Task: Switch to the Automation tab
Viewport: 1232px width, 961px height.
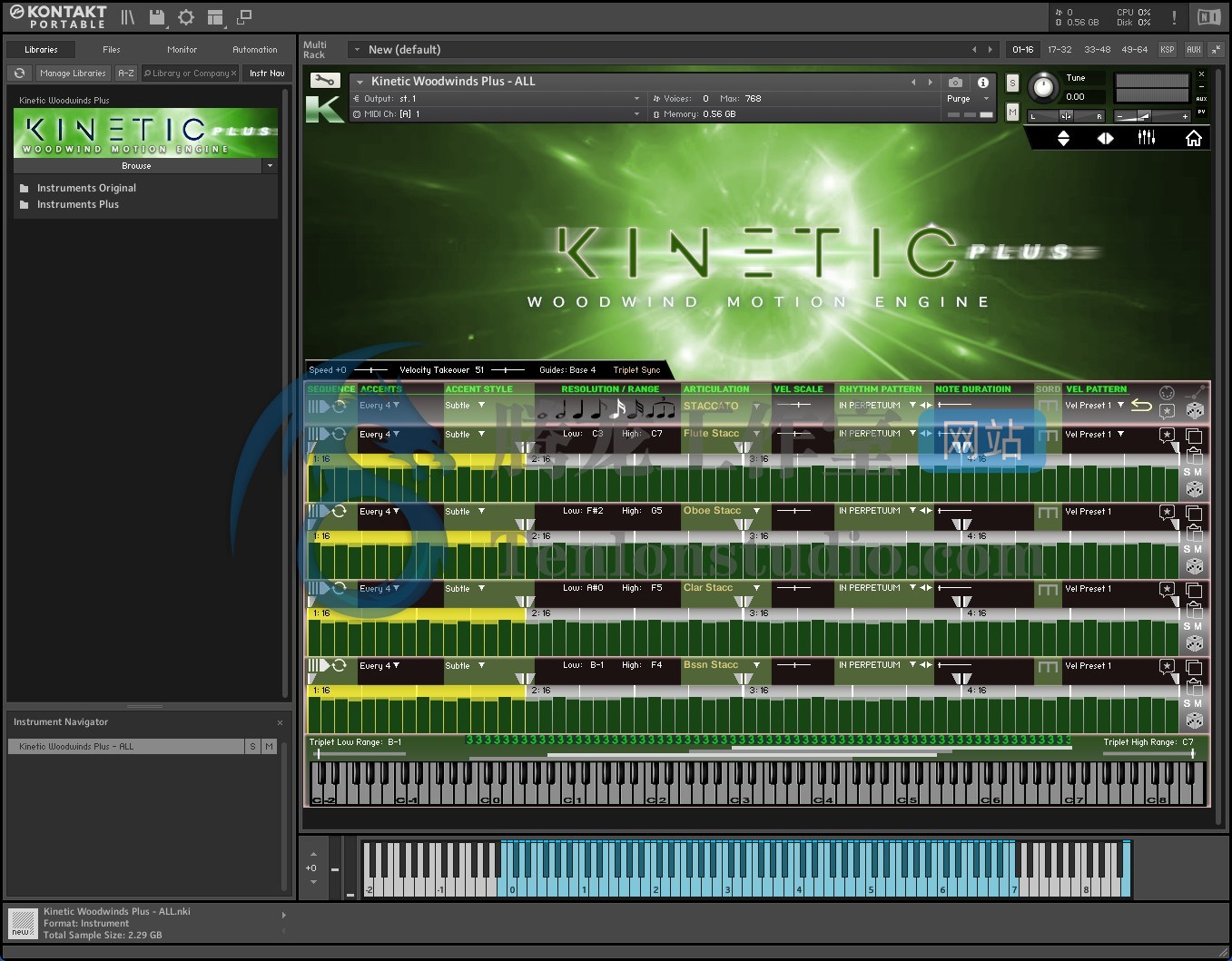Action: click(x=255, y=50)
